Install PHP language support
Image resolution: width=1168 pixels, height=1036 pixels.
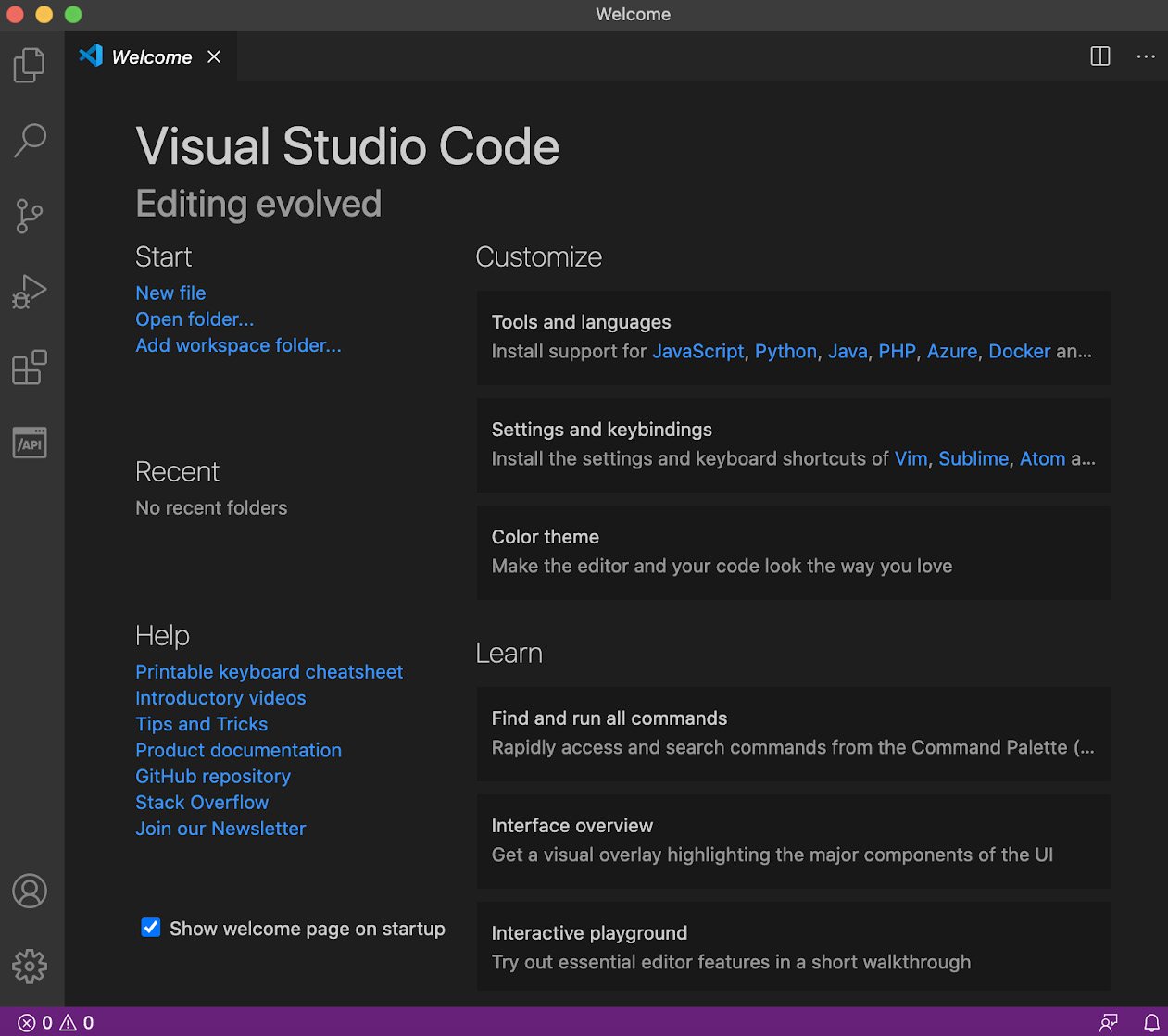coord(898,352)
